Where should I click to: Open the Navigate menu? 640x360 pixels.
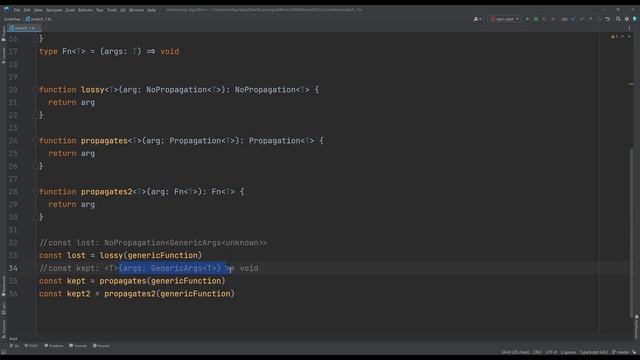pos(54,10)
